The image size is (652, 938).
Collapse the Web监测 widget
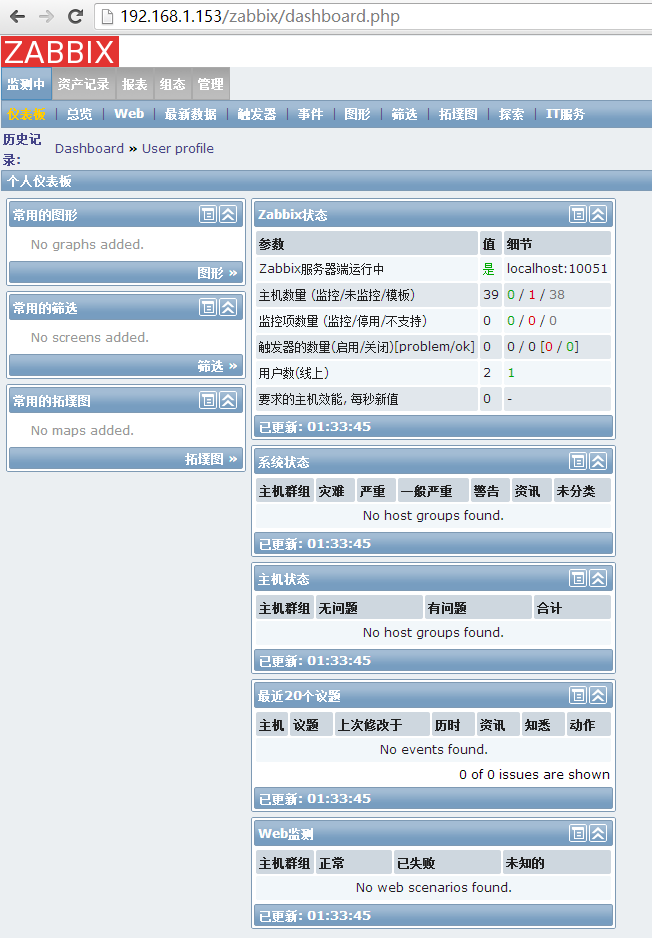click(x=598, y=833)
